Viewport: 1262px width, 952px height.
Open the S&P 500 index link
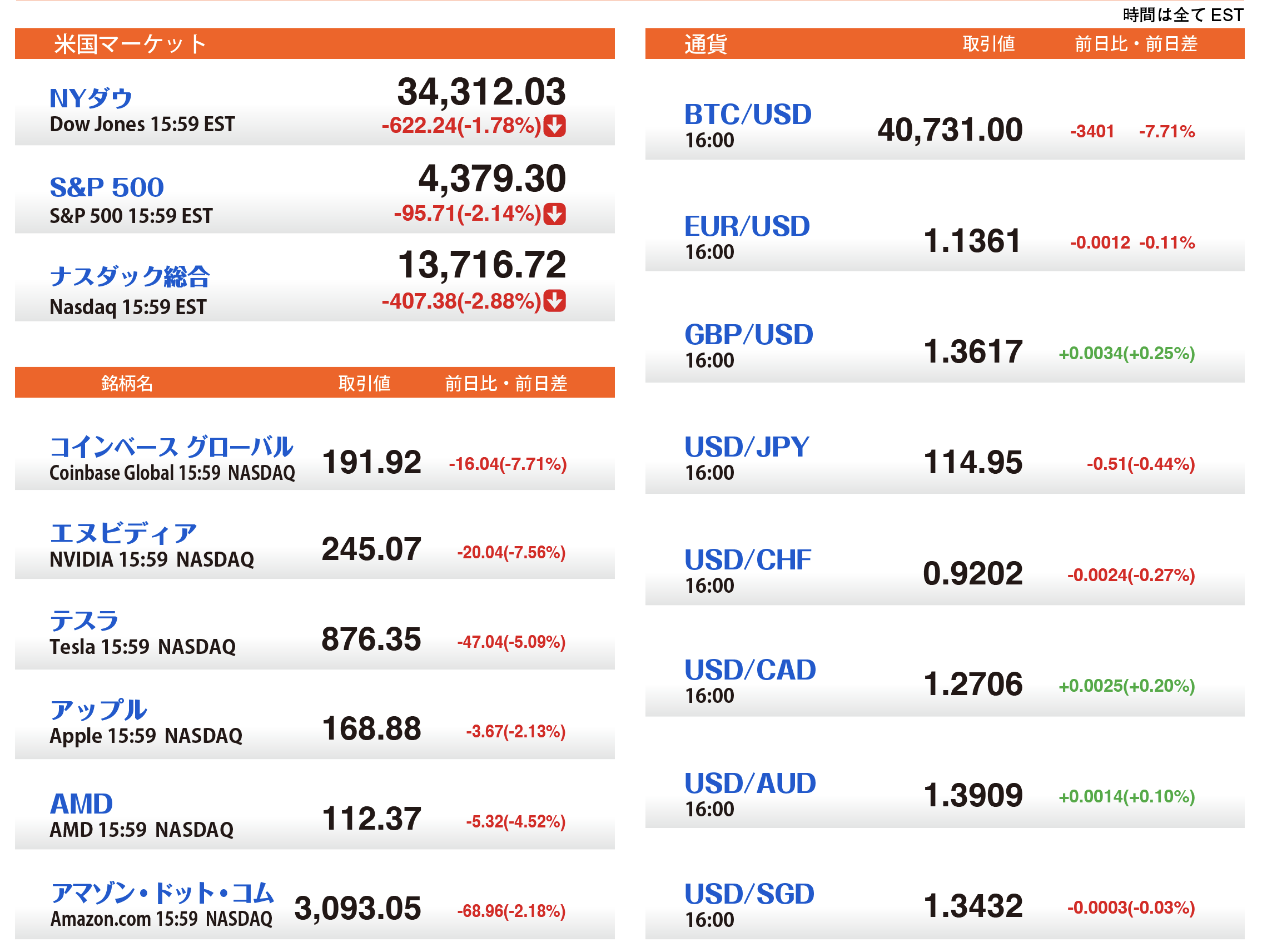tap(107, 187)
